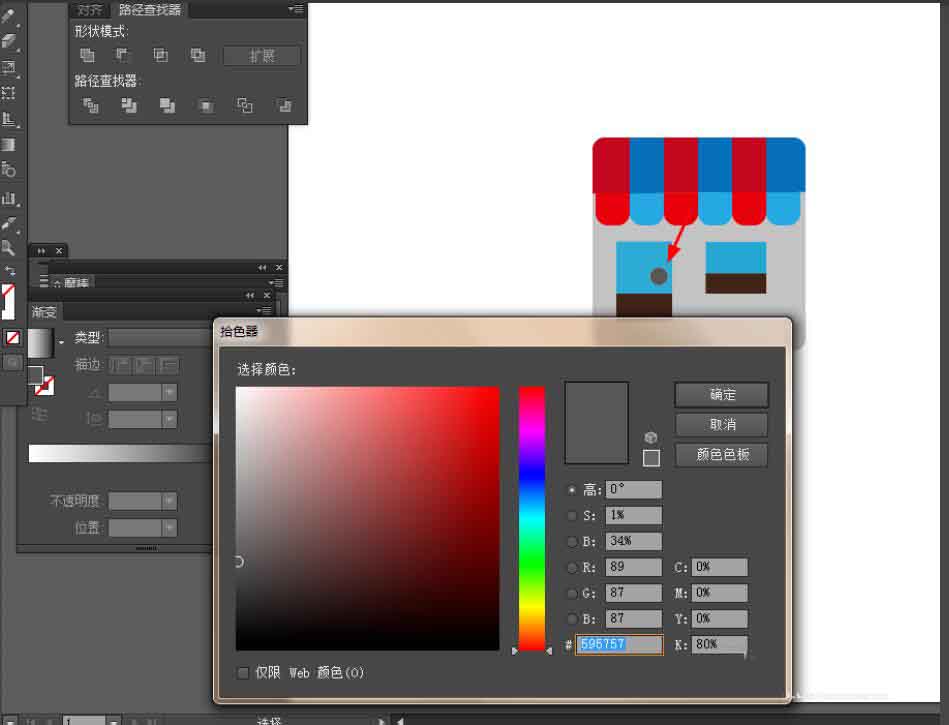Collapse the small panel with the double-arrow icon
The width and height of the screenshot is (949, 725).
point(41,251)
